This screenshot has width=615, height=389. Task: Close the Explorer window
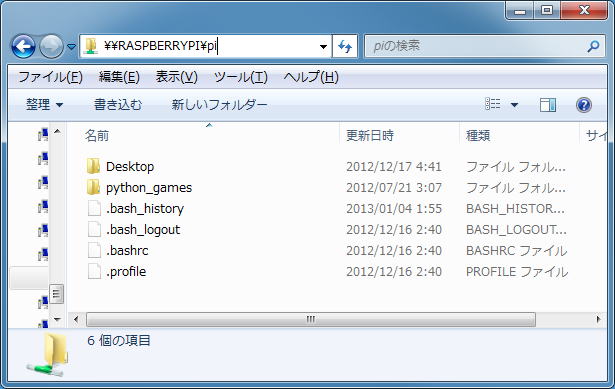click(584, 11)
